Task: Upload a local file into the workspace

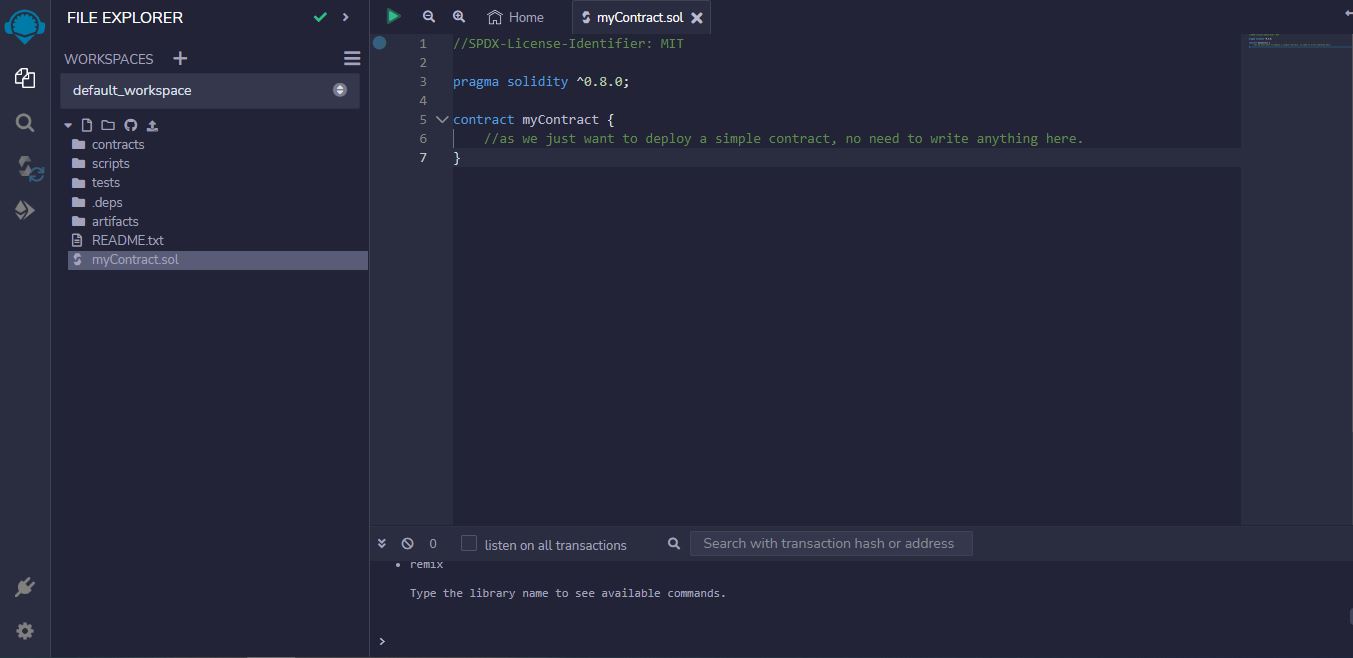Action: pos(152,124)
